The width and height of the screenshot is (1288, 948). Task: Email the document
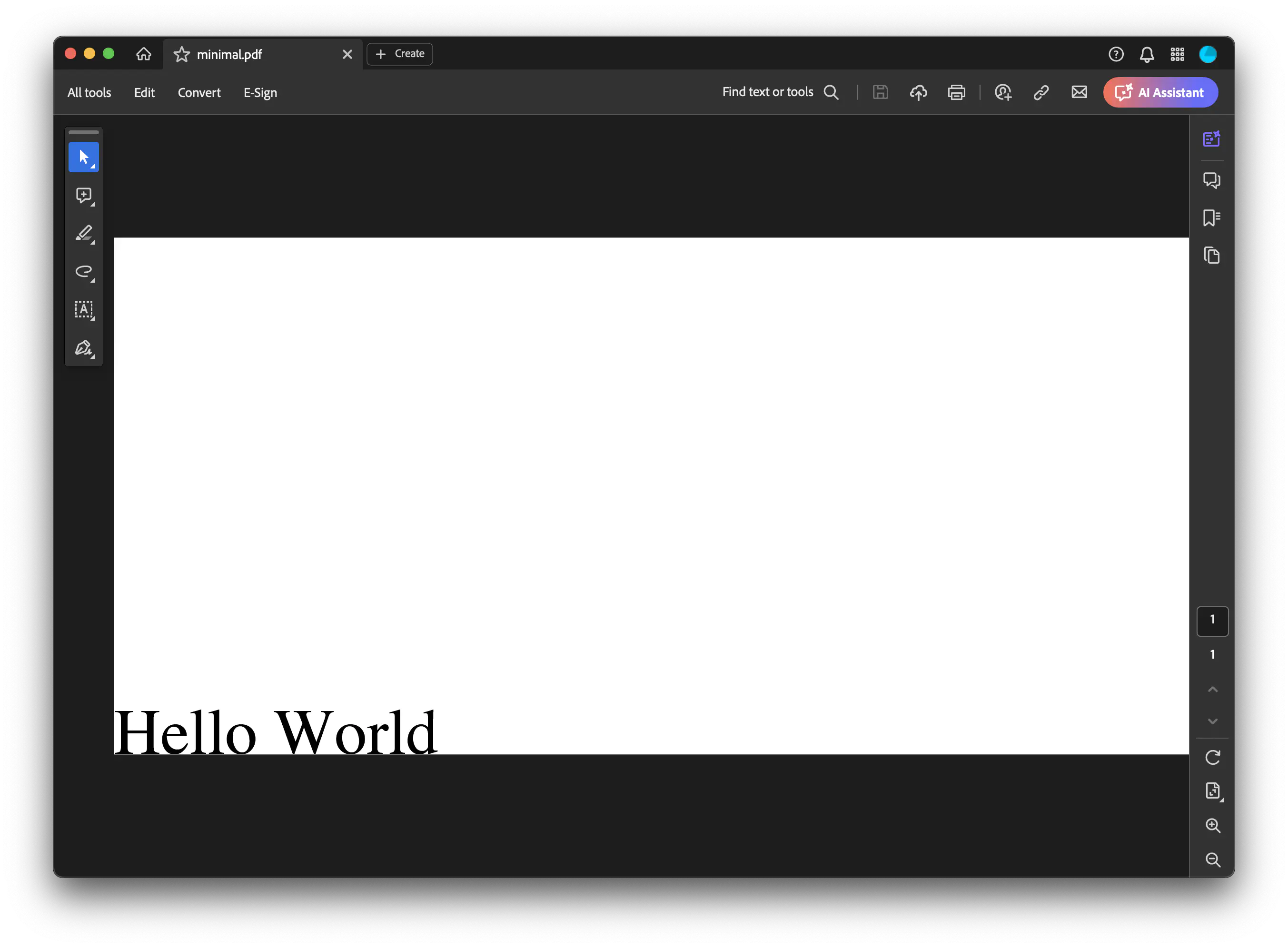[1079, 92]
